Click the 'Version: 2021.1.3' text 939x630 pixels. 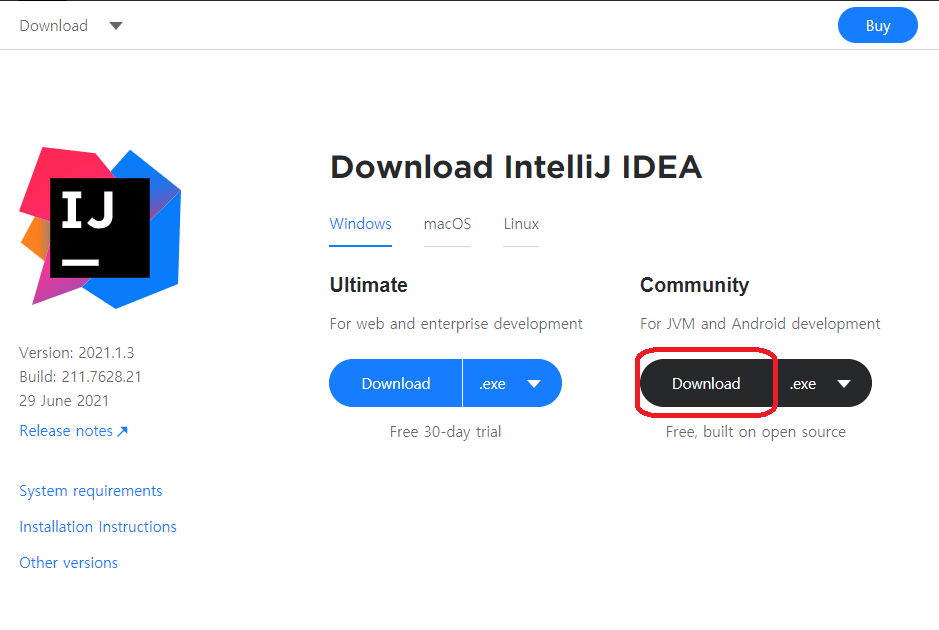(x=77, y=353)
